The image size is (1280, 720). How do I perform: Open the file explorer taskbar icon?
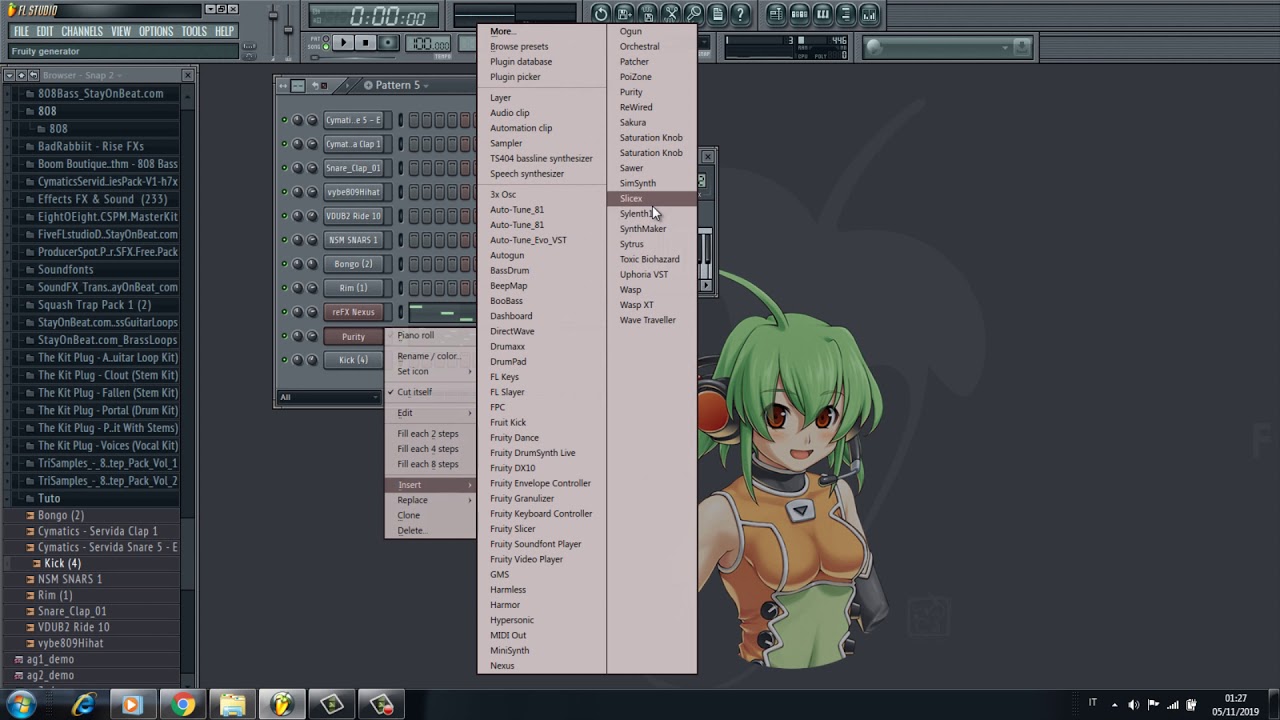click(232, 705)
